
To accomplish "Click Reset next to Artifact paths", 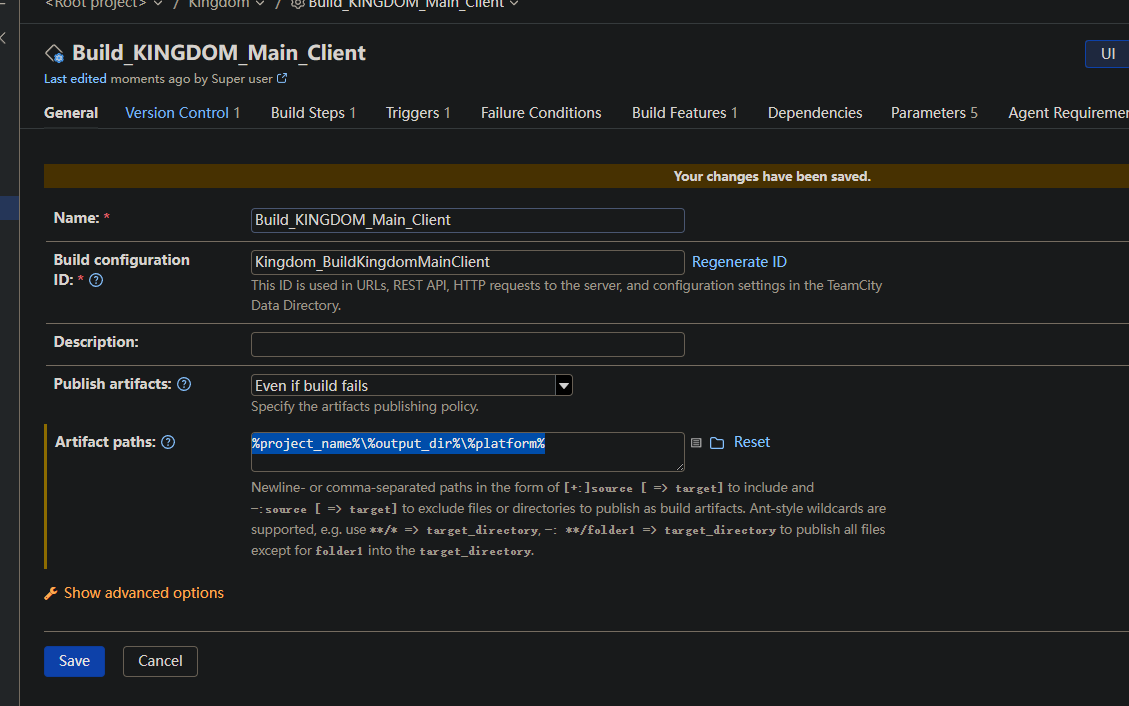I will click(752, 442).
